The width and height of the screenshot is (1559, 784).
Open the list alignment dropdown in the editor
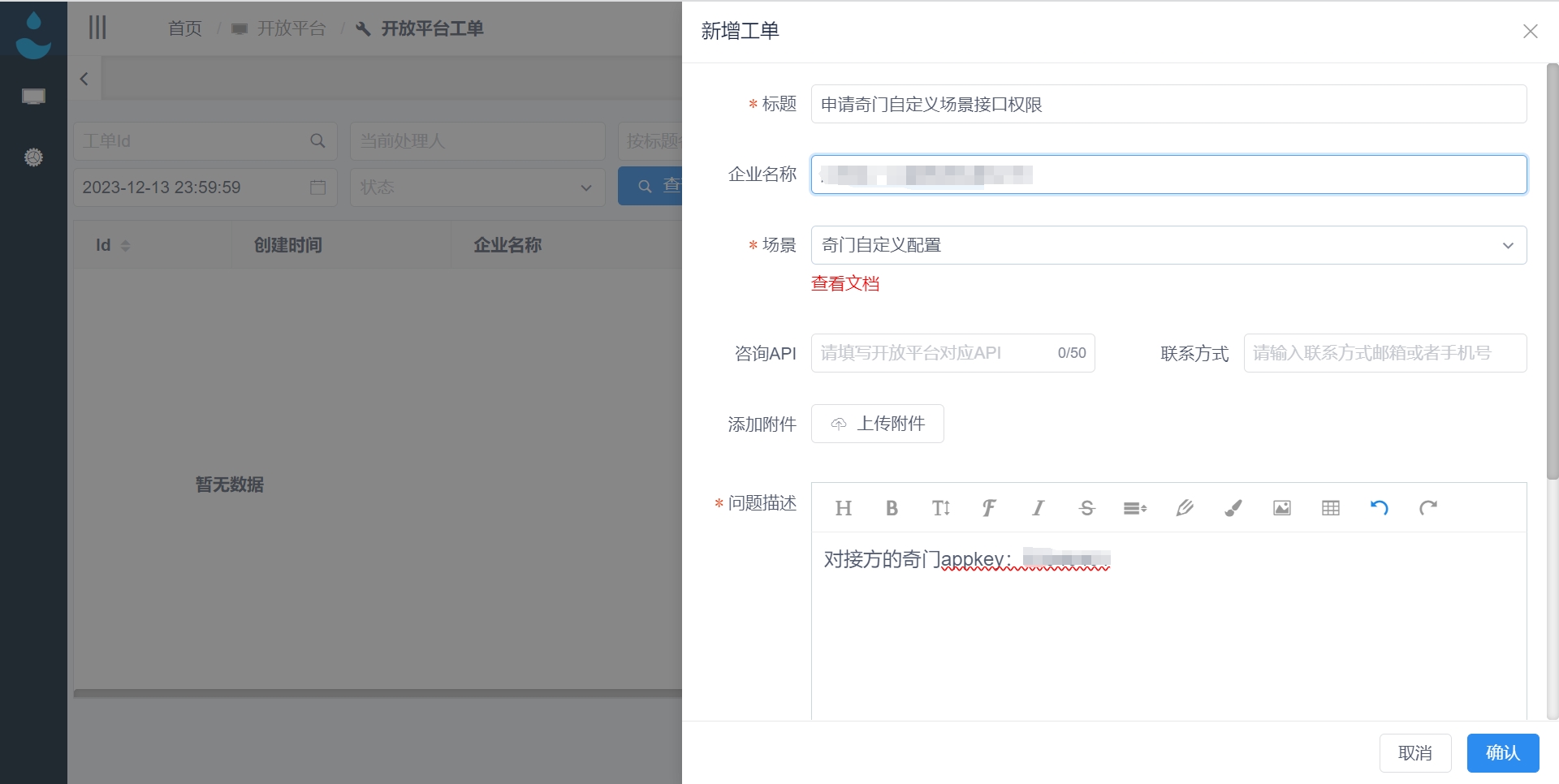tap(1135, 508)
